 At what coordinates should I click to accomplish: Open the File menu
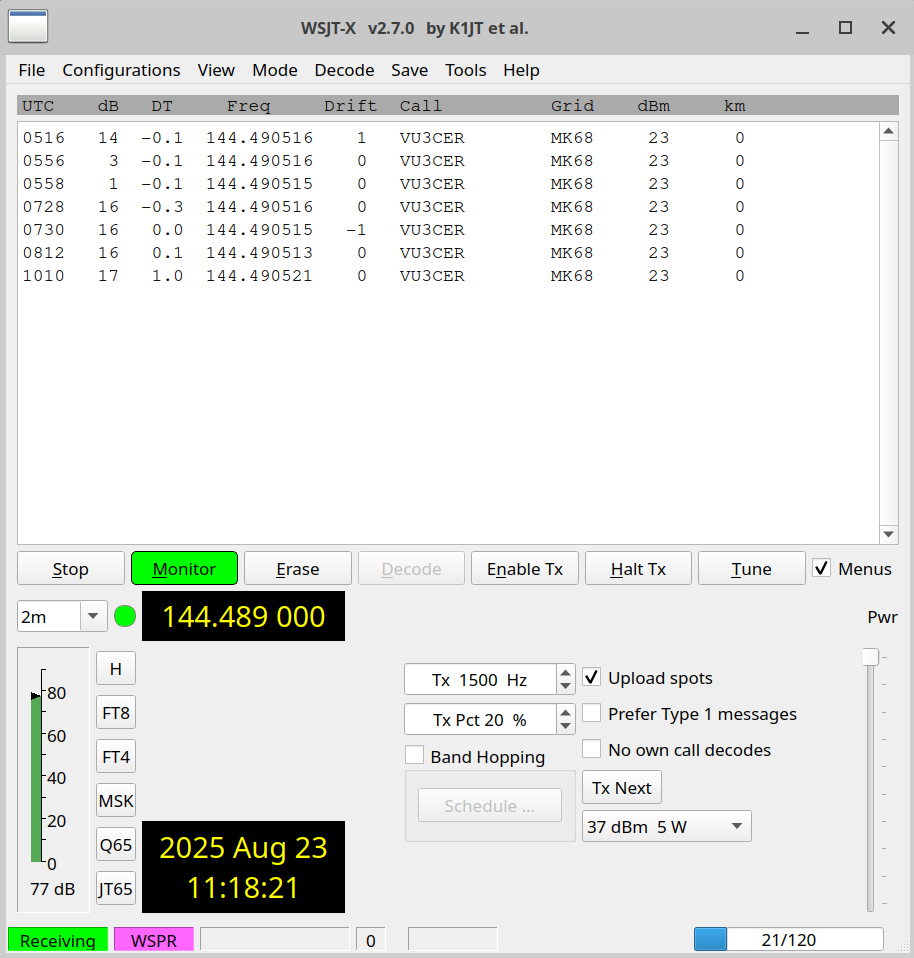[32, 70]
